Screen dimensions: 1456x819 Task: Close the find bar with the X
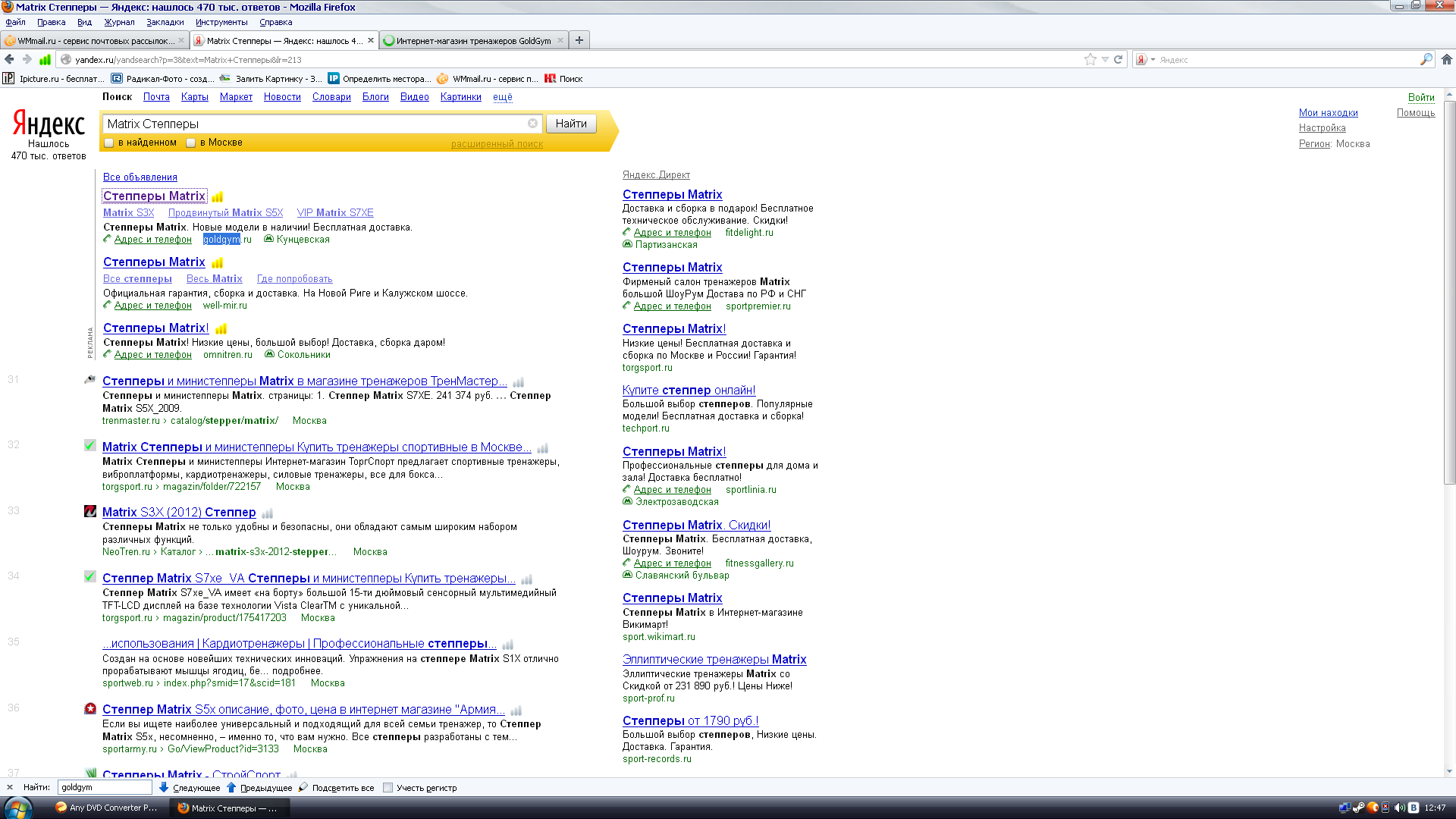[10, 787]
